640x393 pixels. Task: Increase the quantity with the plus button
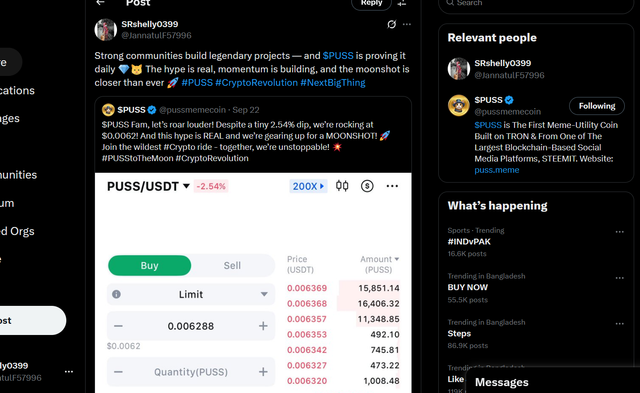pos(263,372)
